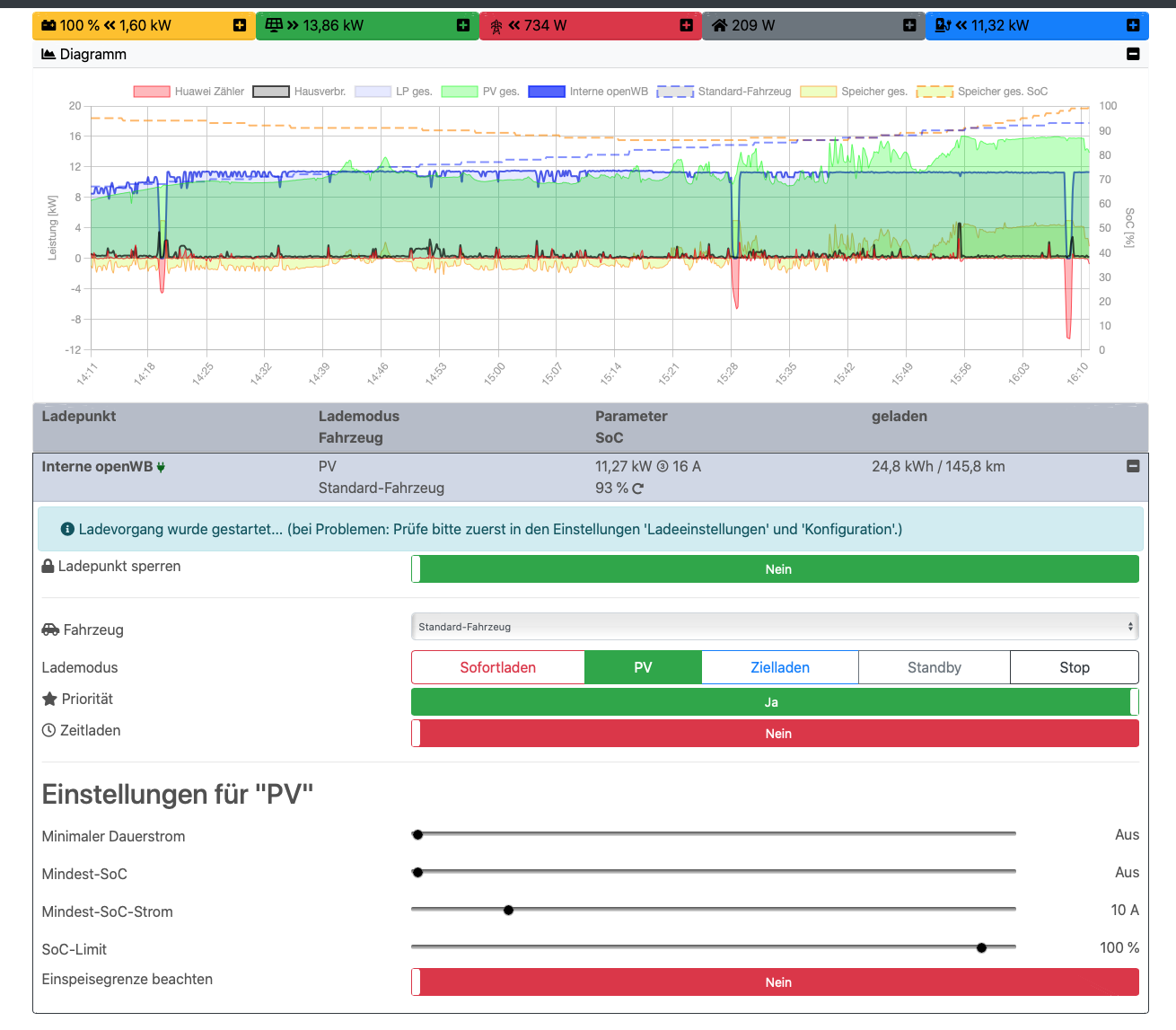Toggle PV ges. legend entry
The width and height of the screenshot is (1176, 1030).
pos(480,92)
